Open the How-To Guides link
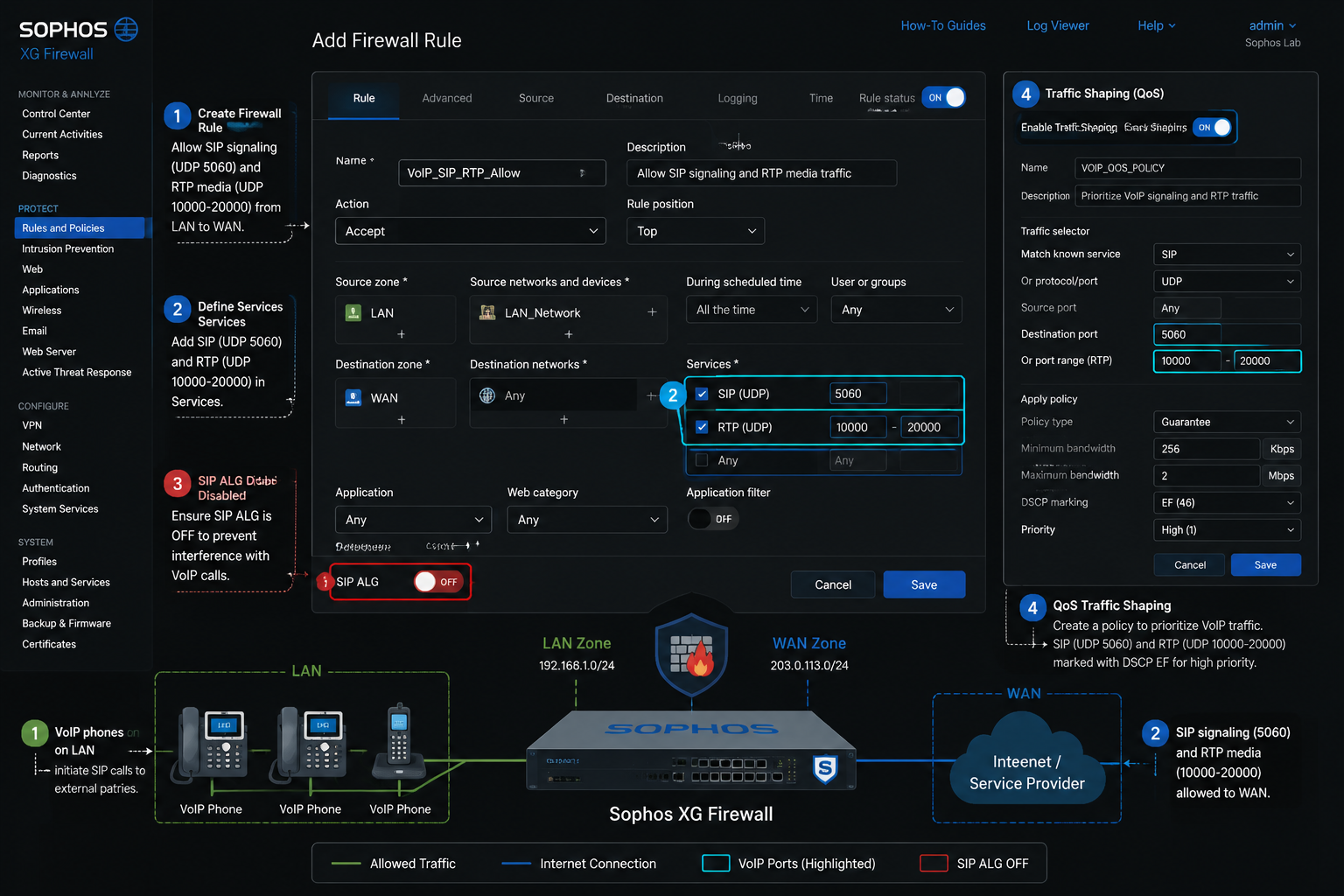1344x896 pixels. point(943,25)
